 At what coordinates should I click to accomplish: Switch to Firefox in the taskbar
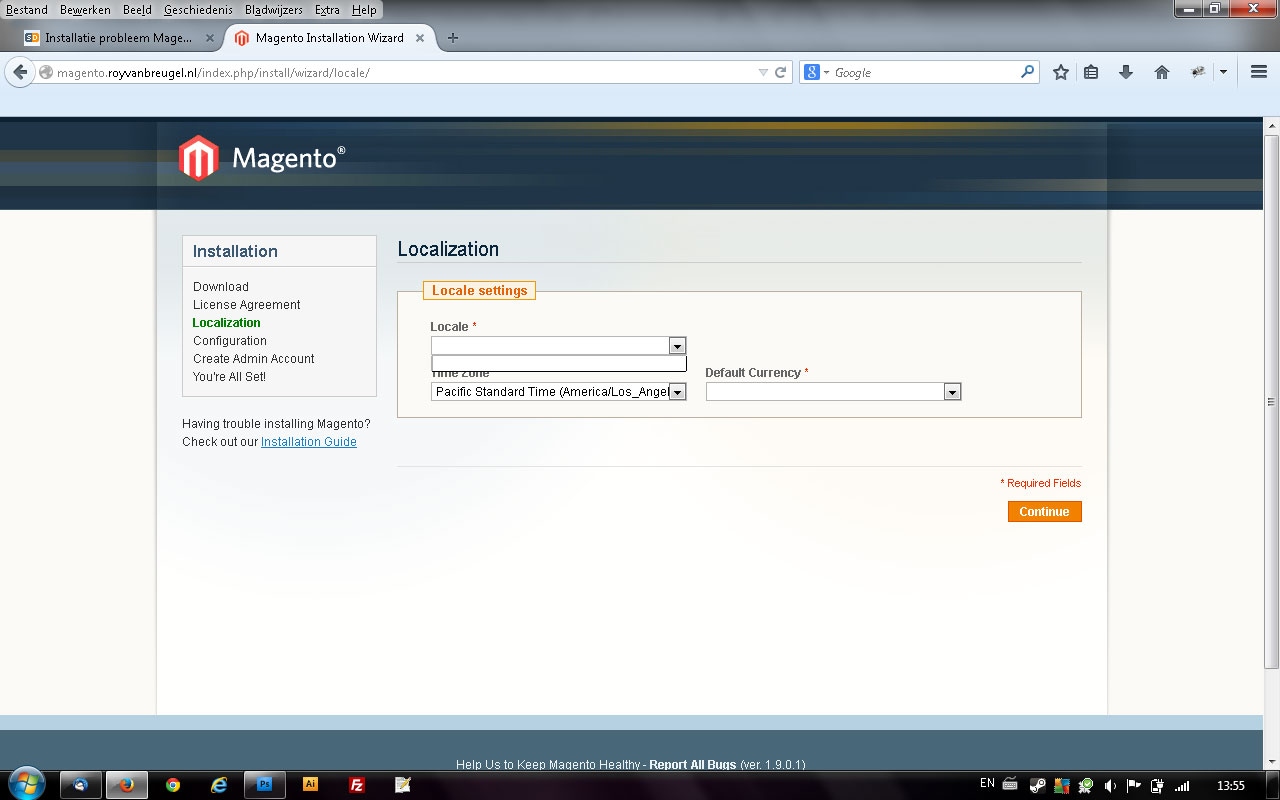point(127,785)
